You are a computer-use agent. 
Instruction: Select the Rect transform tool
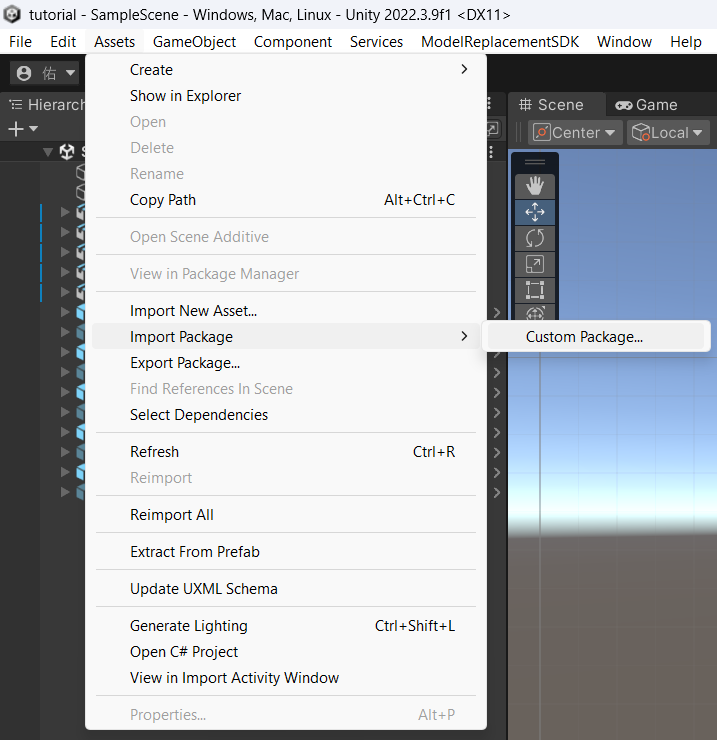point(534,290)
